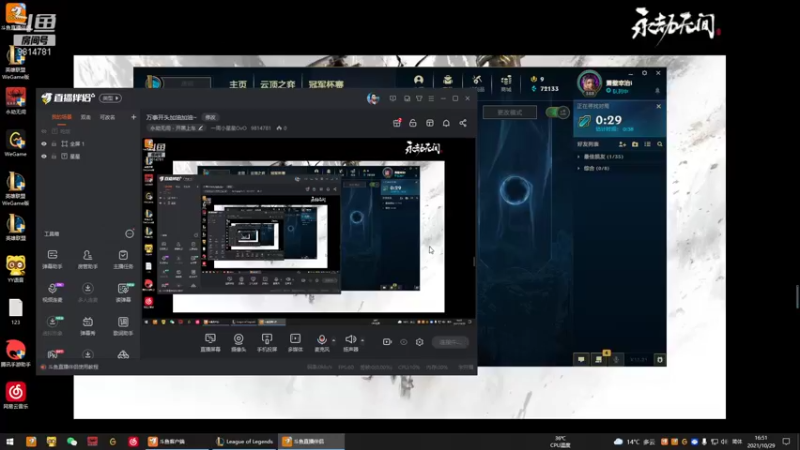Select the middle scene tab
Viewport: 800px width, 450px height.
(85, 117)
